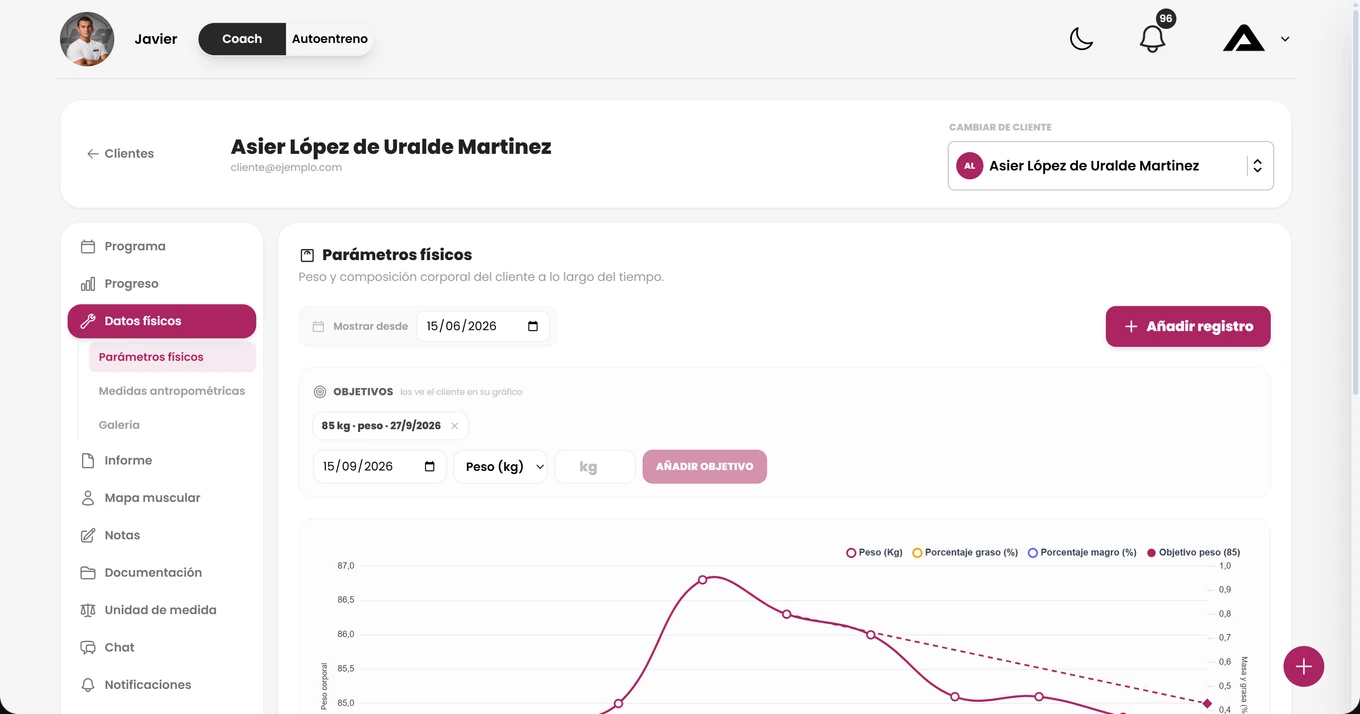Open notifications bell with 96 badge
The image size is (1360, 714).
pos(1153,39)
